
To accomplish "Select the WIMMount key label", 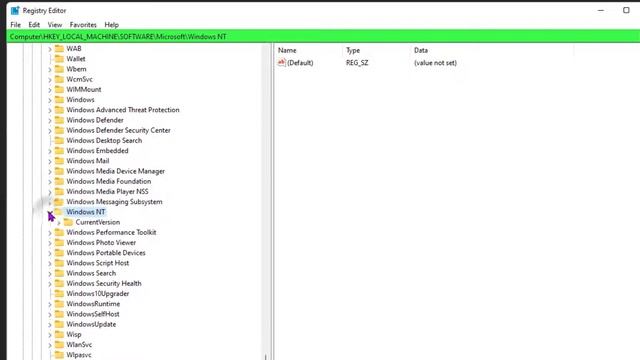I will click(84, 89).
